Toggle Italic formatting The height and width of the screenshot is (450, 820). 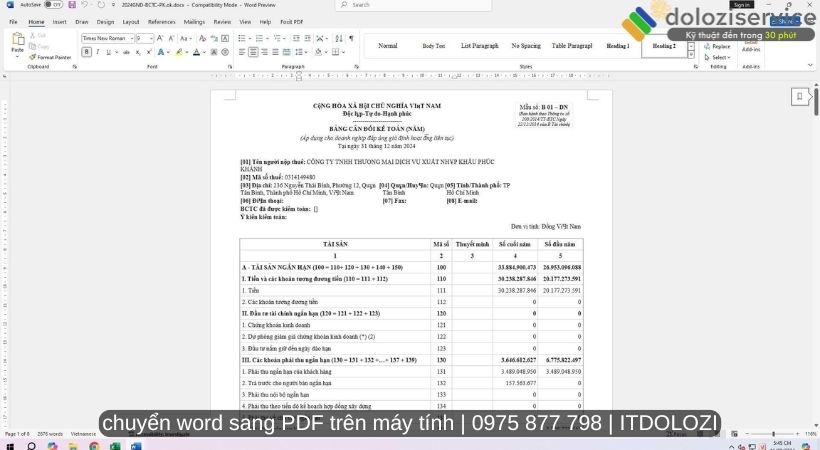[x=98, y=52]
